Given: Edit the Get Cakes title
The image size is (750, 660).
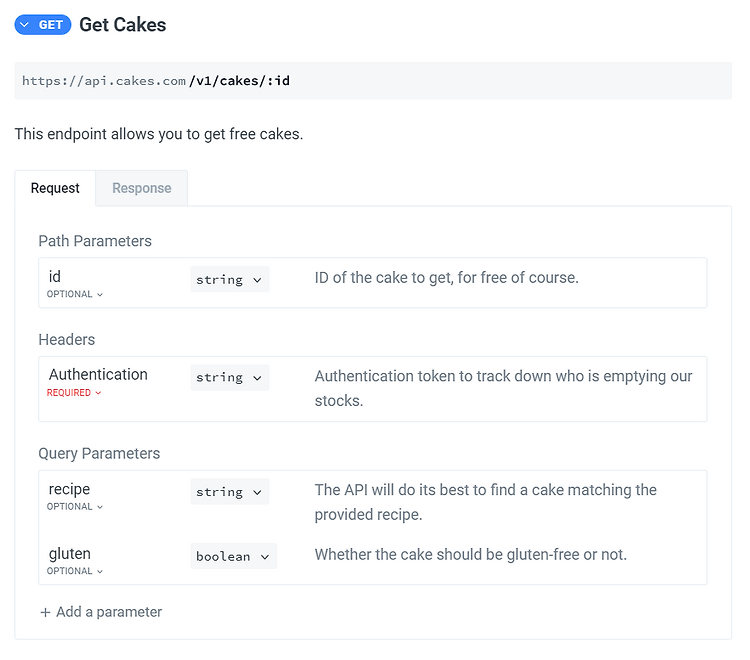Looking at the screenshot, I should [122, 25].
